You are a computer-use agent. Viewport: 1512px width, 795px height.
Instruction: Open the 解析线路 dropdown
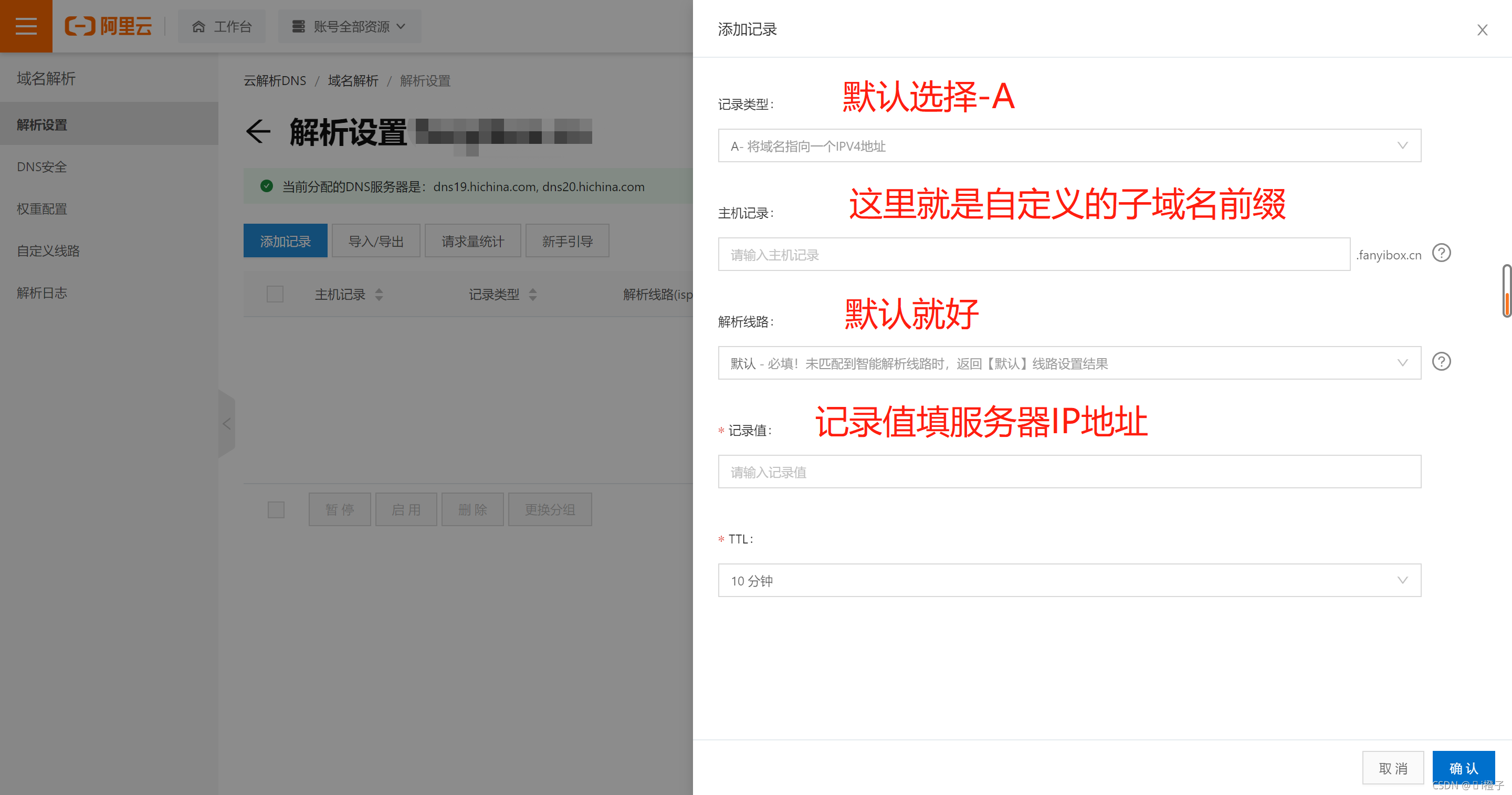(1069, 363)
